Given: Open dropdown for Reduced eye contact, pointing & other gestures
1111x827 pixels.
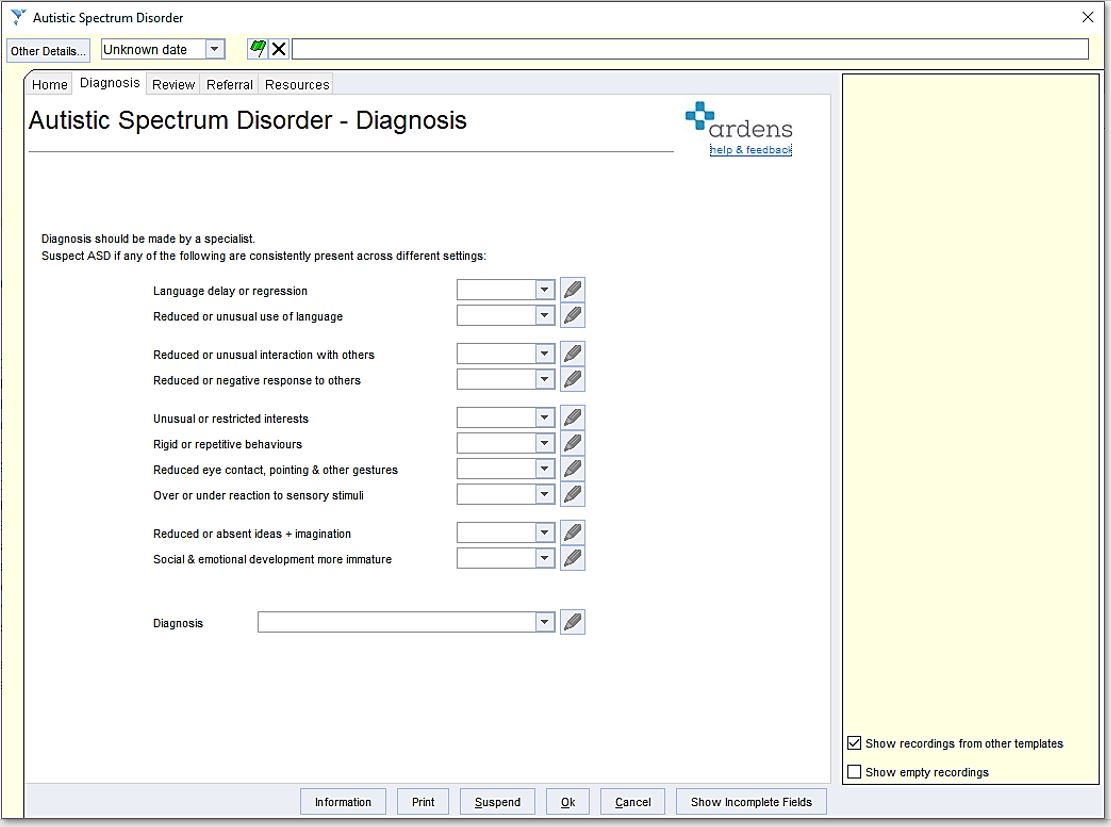Looking at the screenshot, I should [x=544, y=468].
